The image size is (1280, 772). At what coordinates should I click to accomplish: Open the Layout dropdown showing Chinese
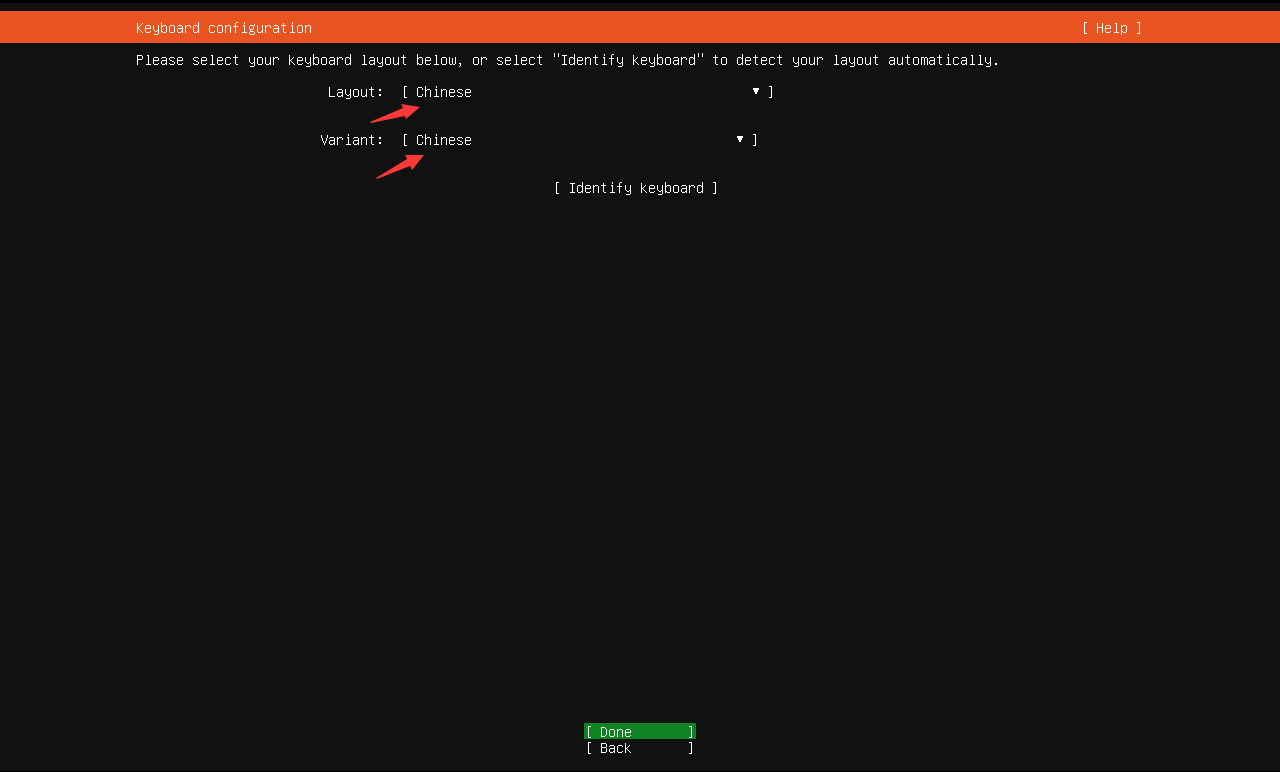[588, 92]
